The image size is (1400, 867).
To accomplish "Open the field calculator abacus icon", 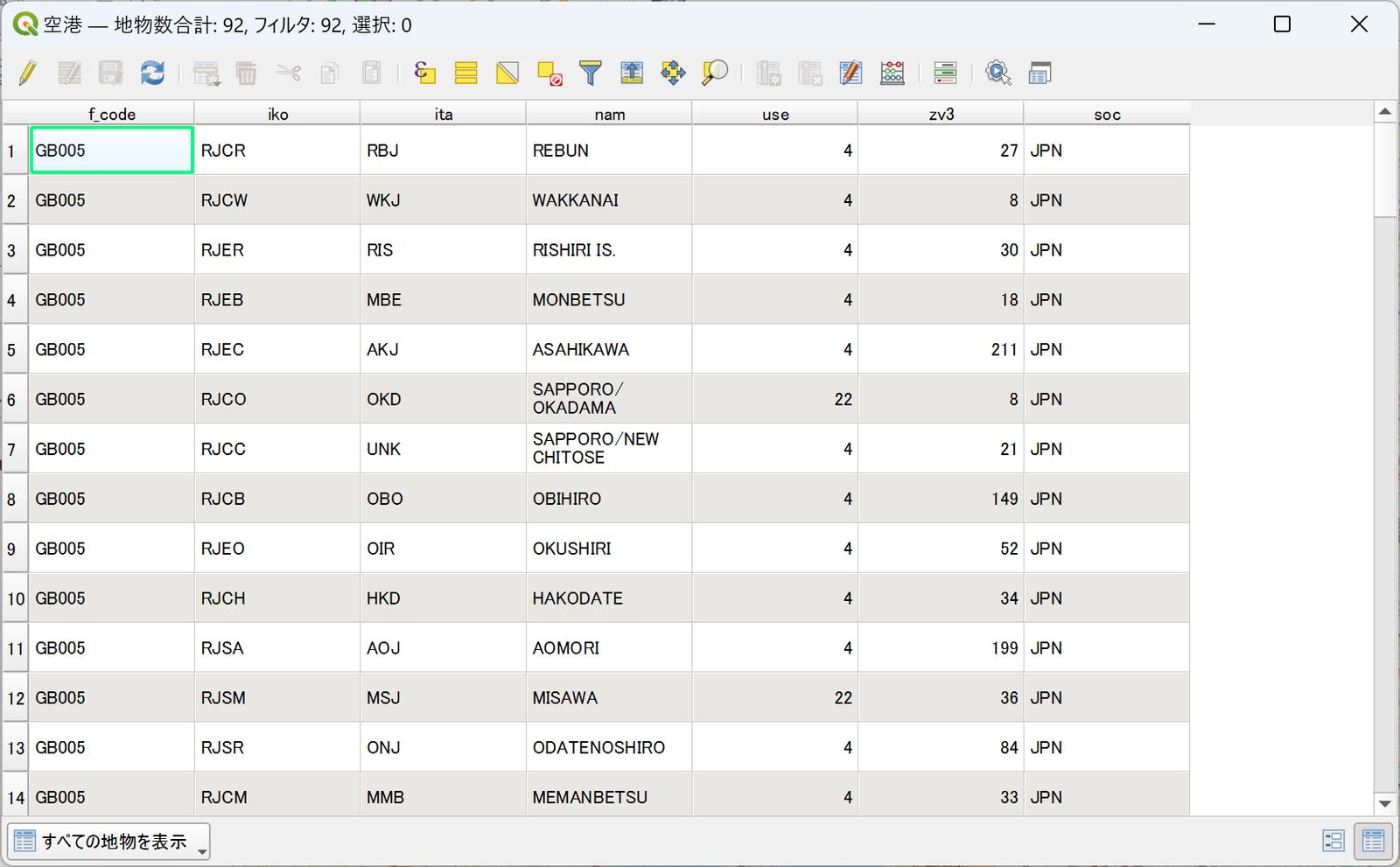I will (892, 73).
